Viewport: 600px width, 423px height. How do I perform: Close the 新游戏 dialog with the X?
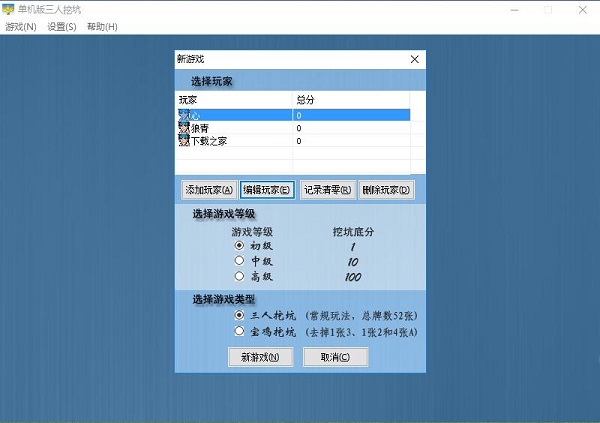pos(415,60)
